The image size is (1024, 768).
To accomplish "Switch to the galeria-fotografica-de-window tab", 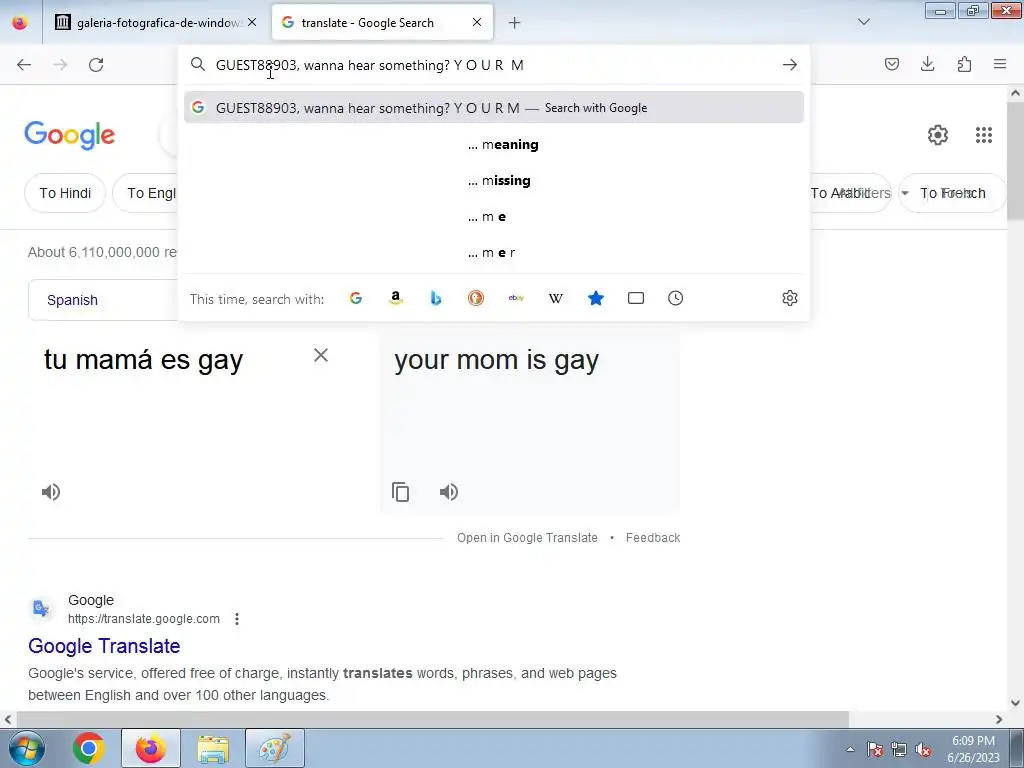I will click(x=158, y=23).
